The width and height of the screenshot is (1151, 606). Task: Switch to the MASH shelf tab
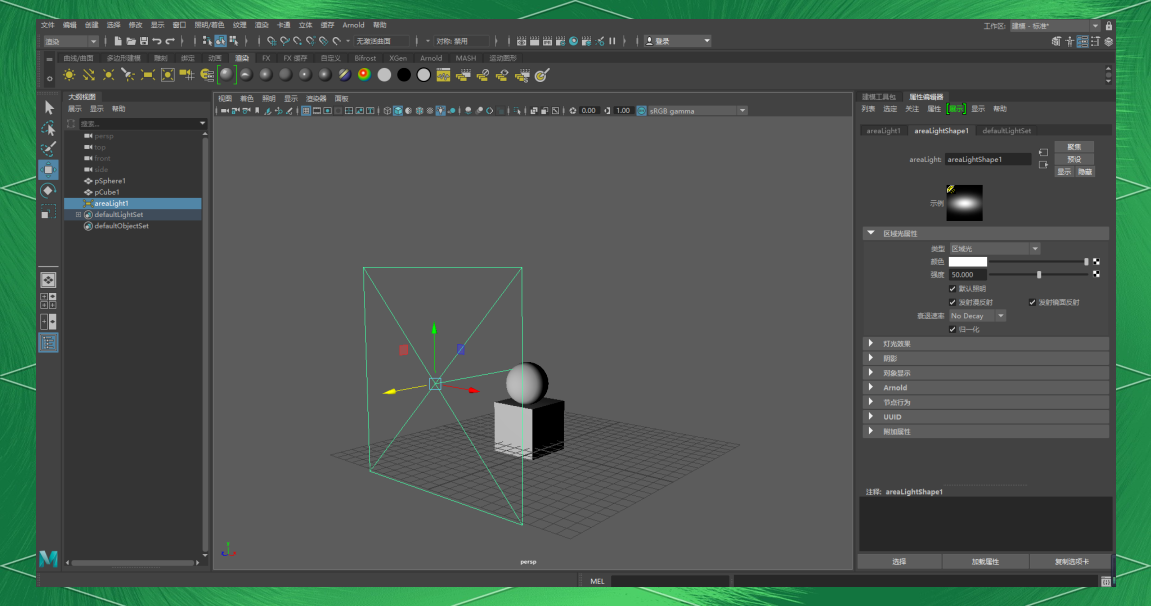click(x=465, y=58)
